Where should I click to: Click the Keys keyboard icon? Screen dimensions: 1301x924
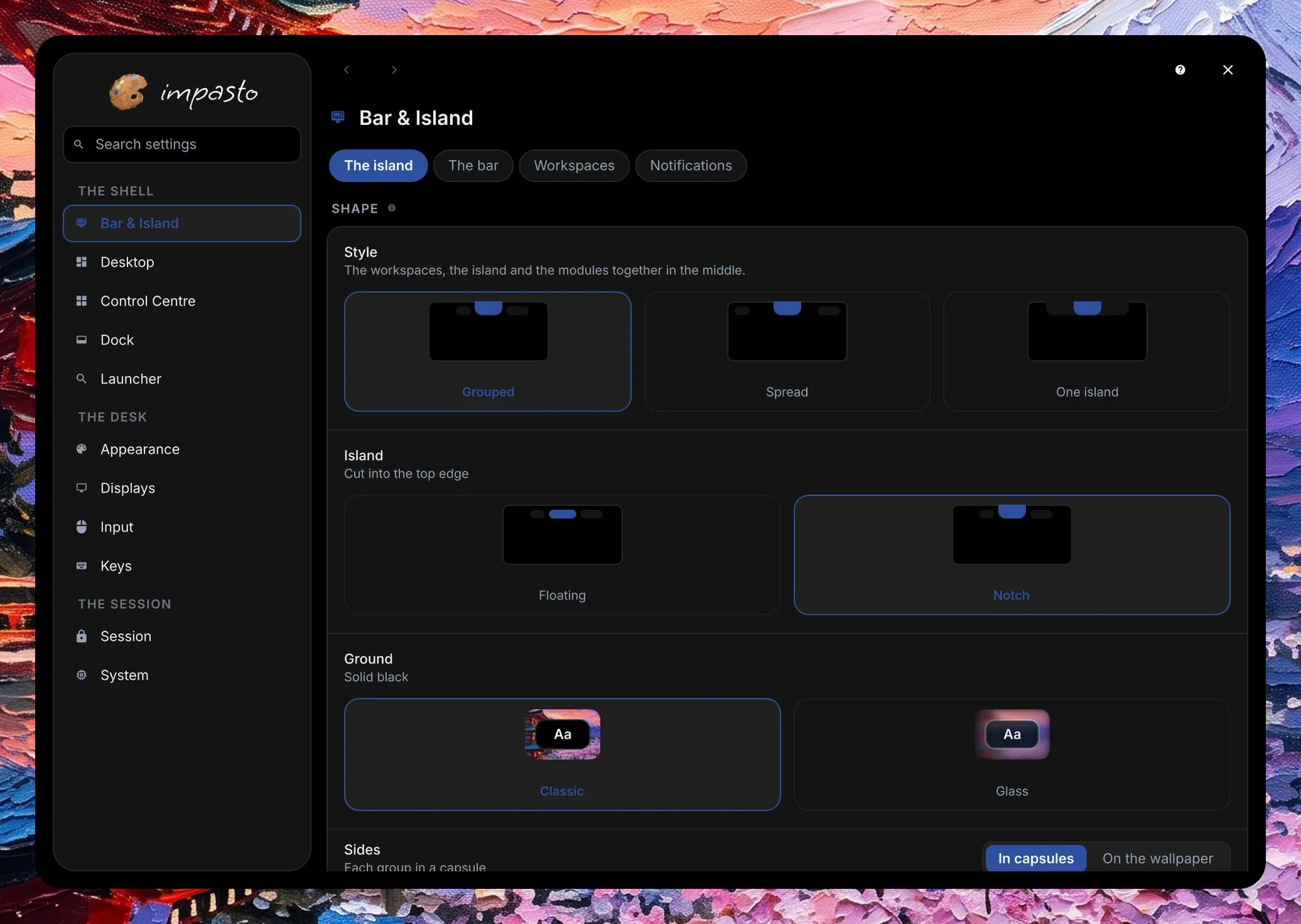pos(81,566)
